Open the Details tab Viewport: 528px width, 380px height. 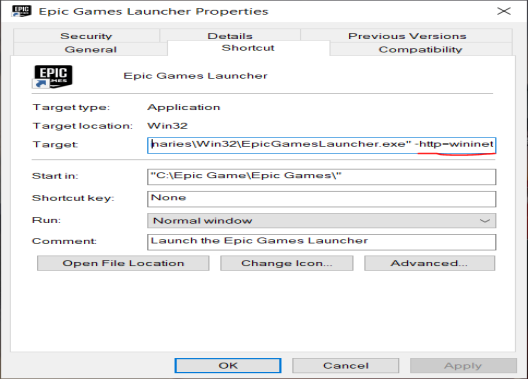click(230, 36)
